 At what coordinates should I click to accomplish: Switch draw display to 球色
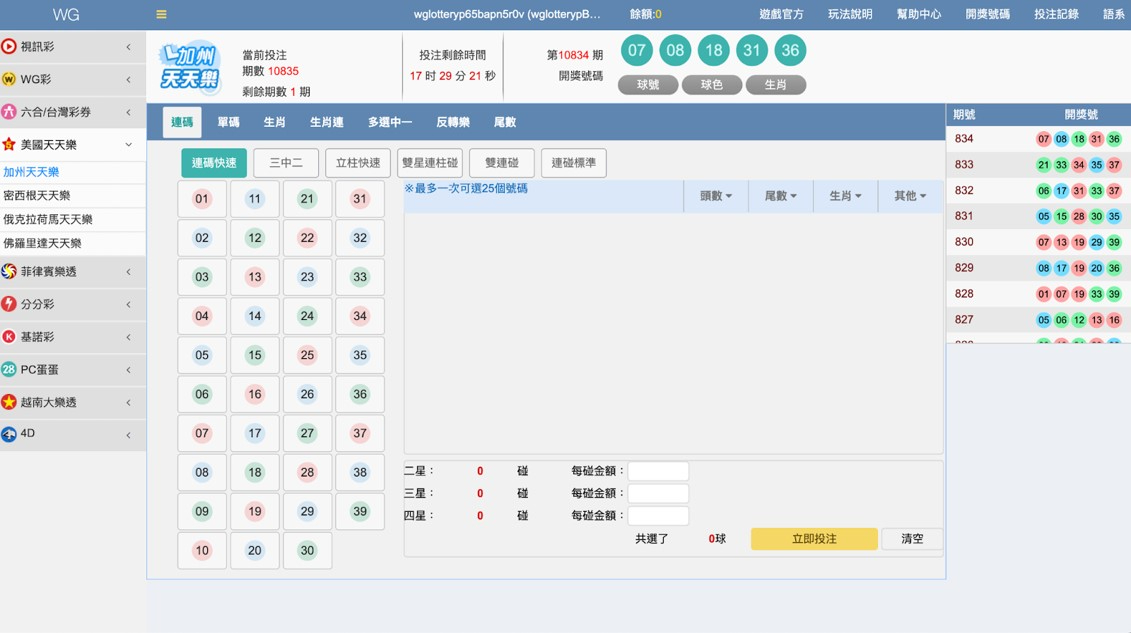pos(711,85)
